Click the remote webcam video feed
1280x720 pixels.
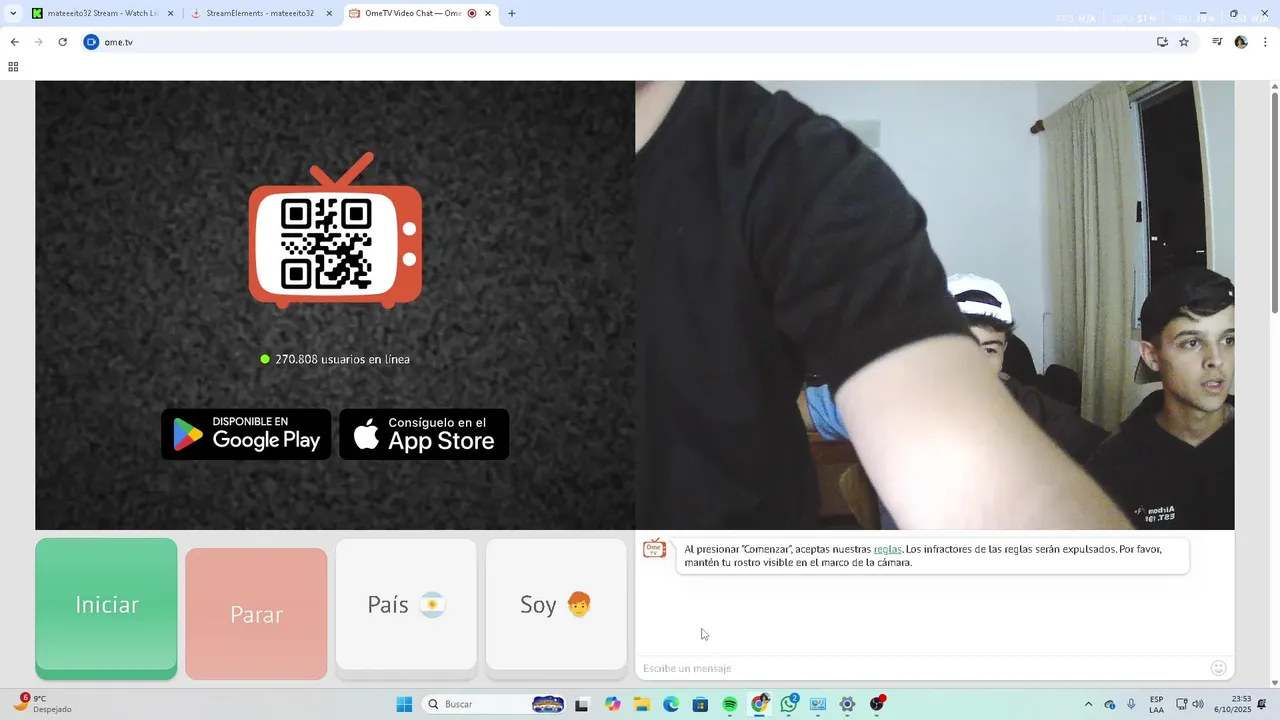[934, 305]
